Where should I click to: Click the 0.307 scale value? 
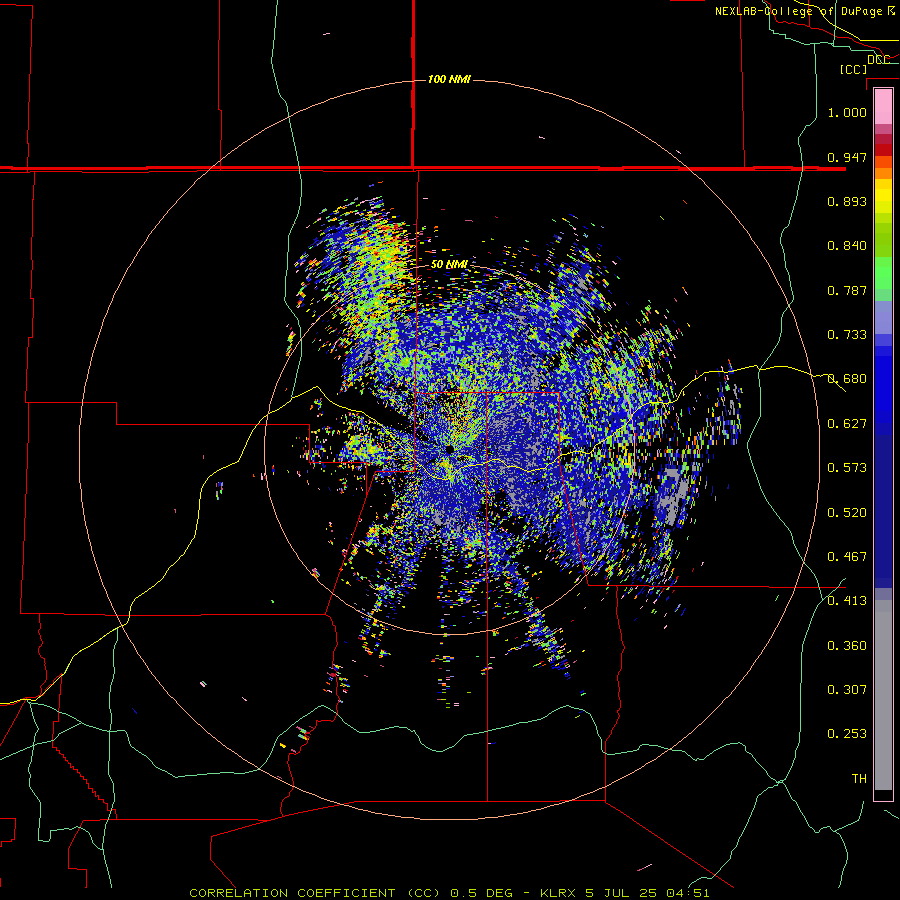pos(847,690)
